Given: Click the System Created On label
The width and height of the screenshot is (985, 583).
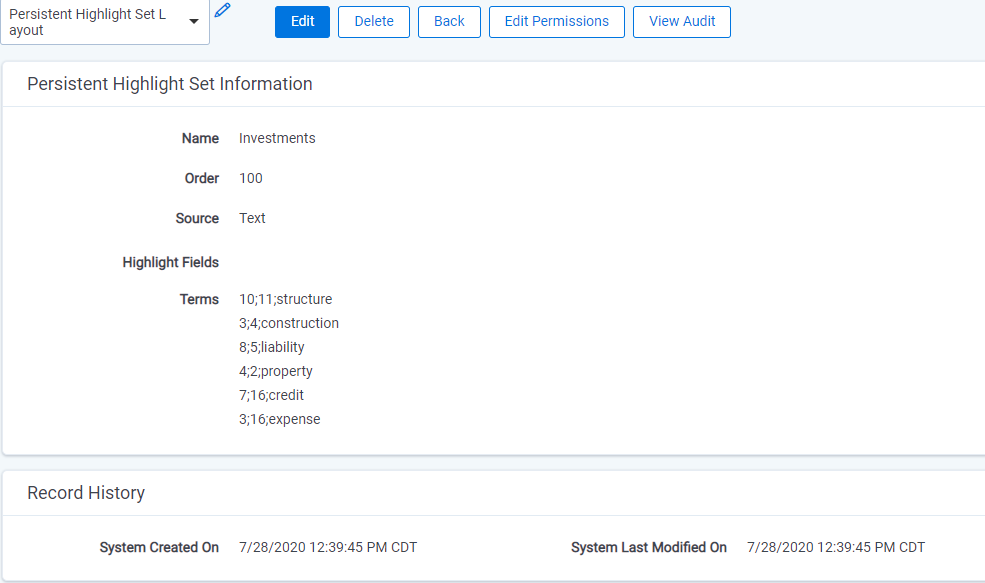Looking at the screenshot, I should point(159,547).
